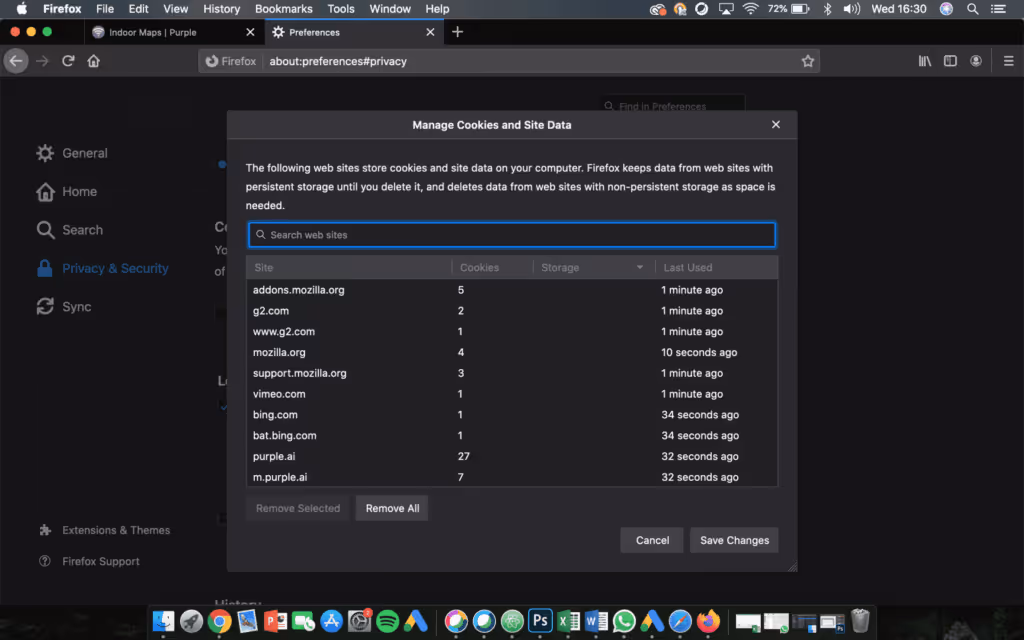Open PowerPoint from the dock
Image resolution: width=1024 pixels, height=640 pixels.
click(x=275, y=621)
